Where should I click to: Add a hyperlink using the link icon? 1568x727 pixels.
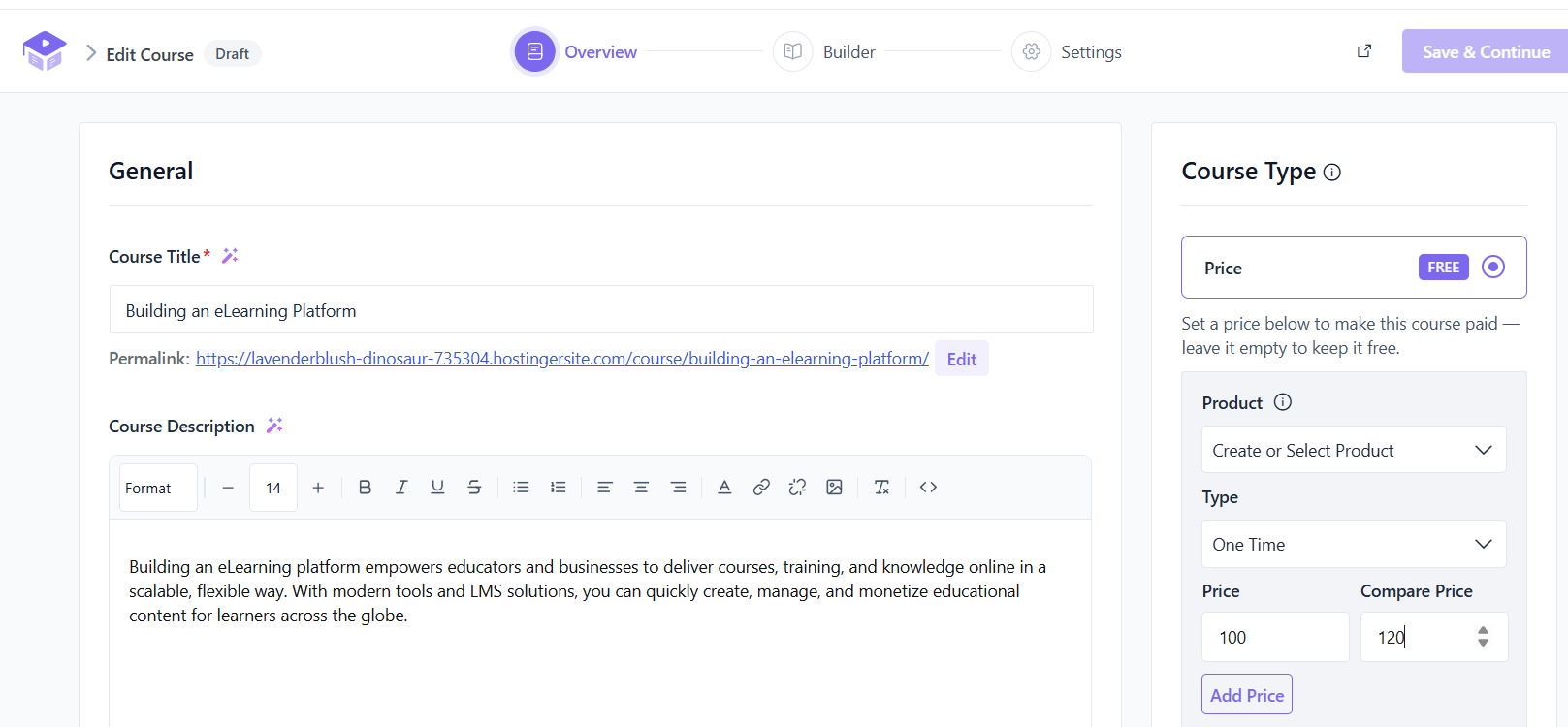click(761, 488)
